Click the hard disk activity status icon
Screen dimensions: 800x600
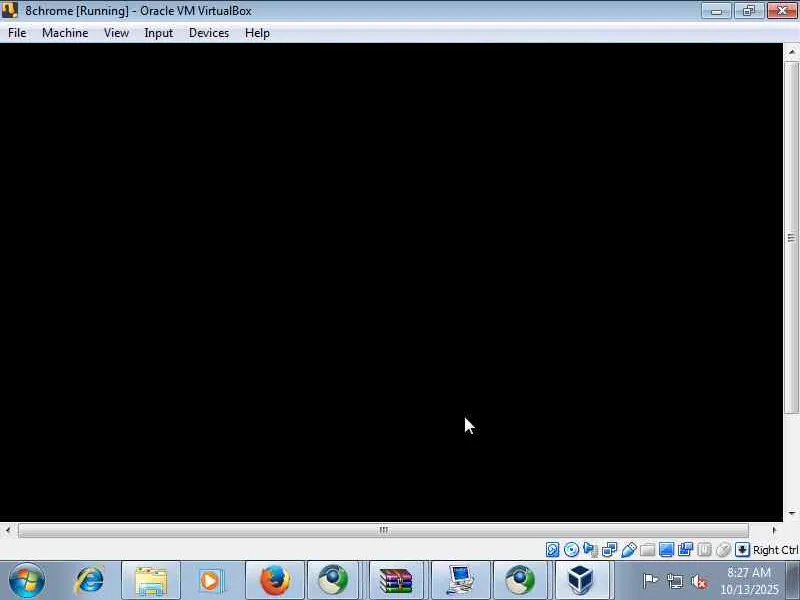click(x=552, y=549)
